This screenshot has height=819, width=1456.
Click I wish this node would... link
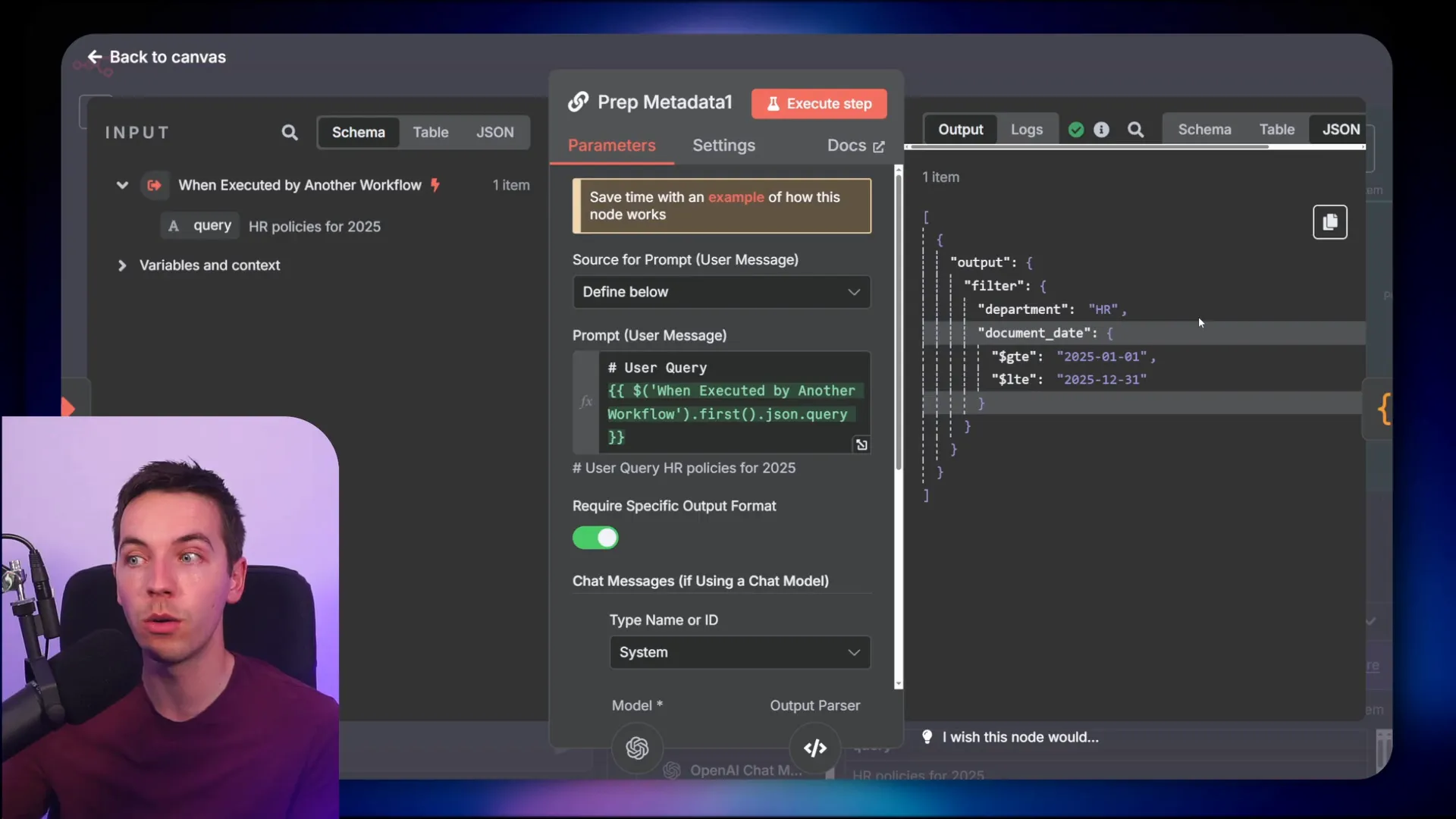[x=1020, y=737]
